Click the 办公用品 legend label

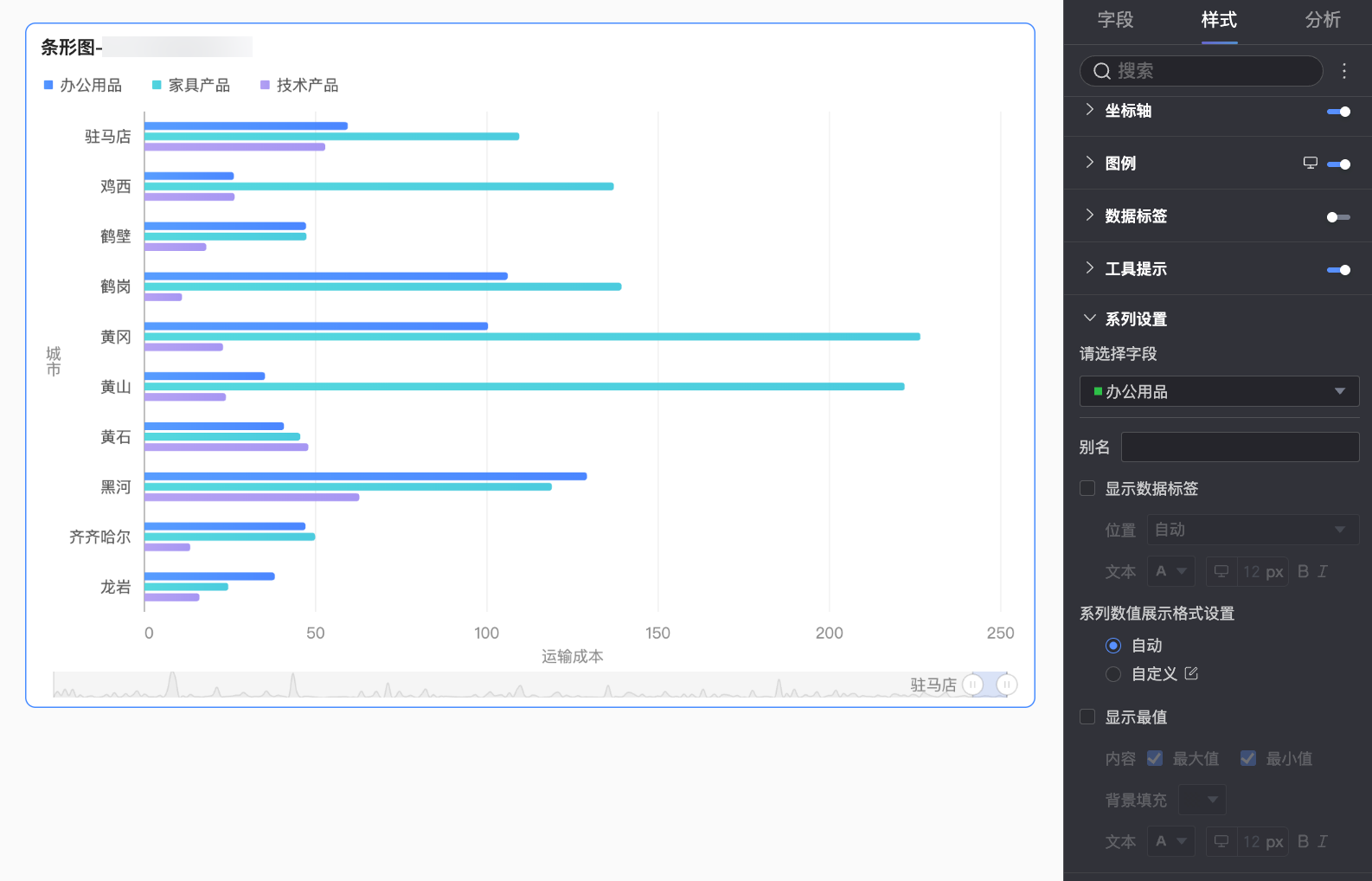coord(91,85)
